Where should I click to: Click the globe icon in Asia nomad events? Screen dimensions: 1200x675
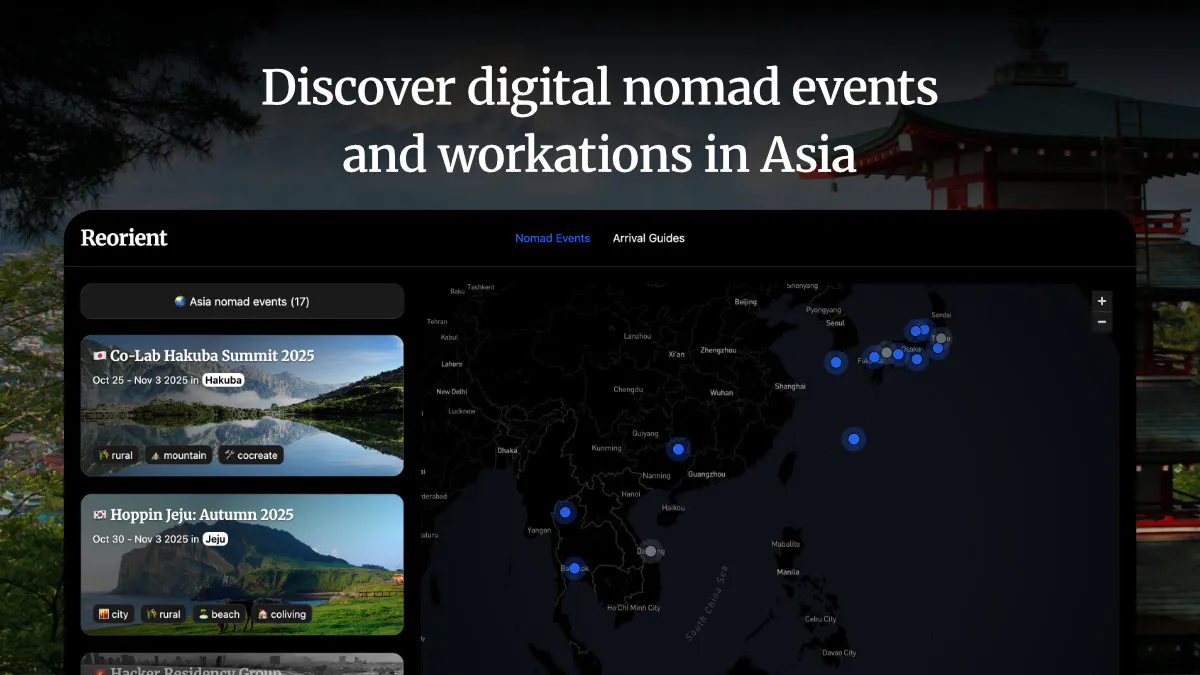[180, 301]
